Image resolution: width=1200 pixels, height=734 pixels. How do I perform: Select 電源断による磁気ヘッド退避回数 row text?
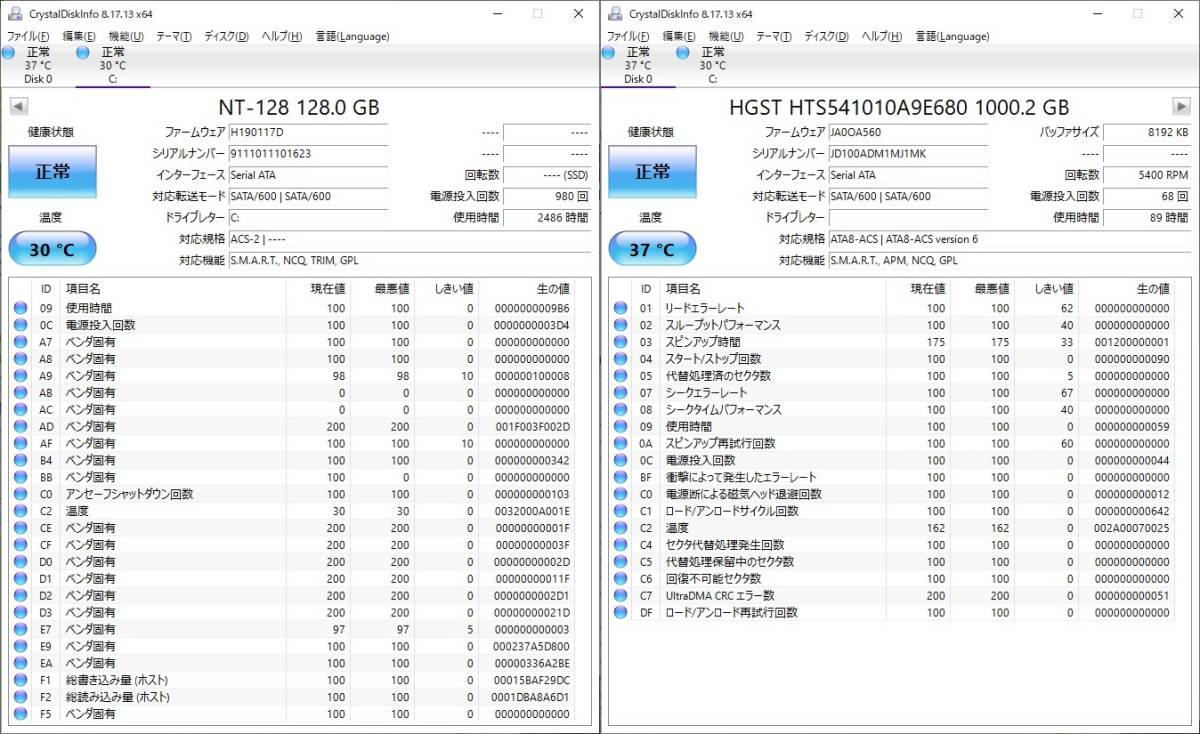743,494
